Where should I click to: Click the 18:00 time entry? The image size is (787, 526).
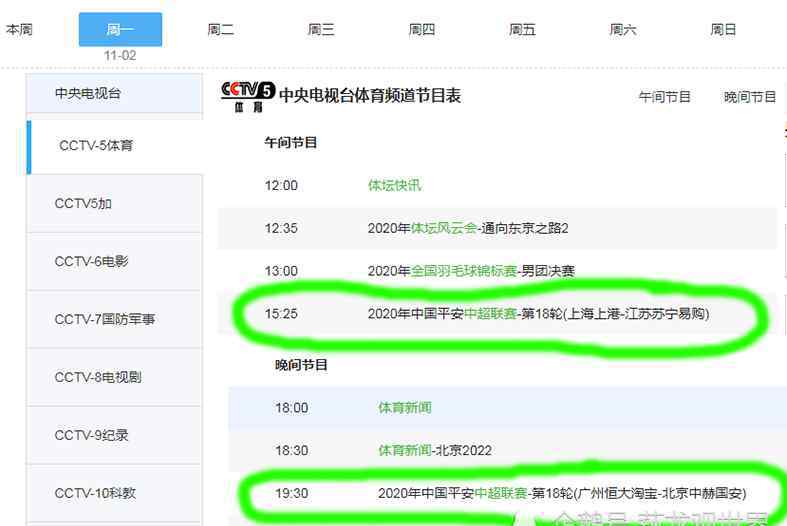(292, 408)
